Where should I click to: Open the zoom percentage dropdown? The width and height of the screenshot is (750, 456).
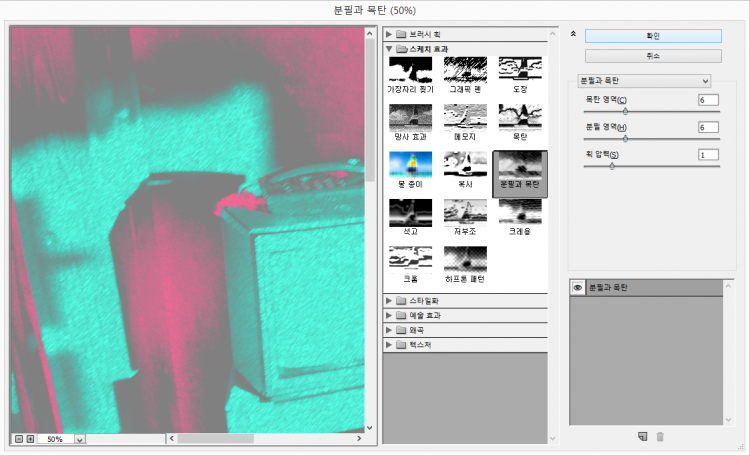tap(79, 438)
